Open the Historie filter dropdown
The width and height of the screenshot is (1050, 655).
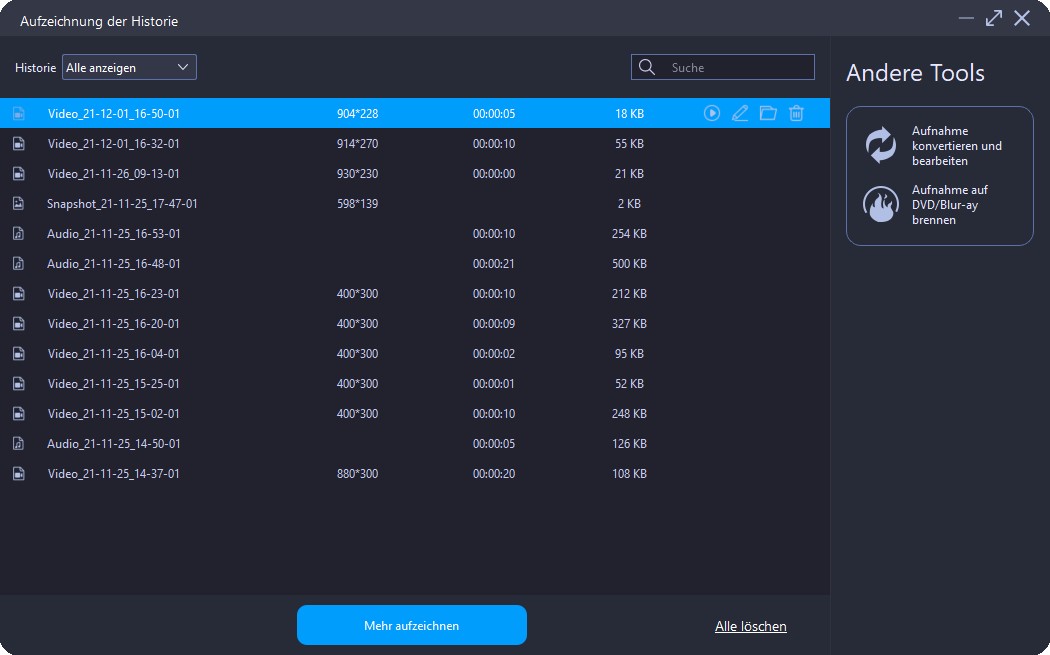(x=129, y=68)
